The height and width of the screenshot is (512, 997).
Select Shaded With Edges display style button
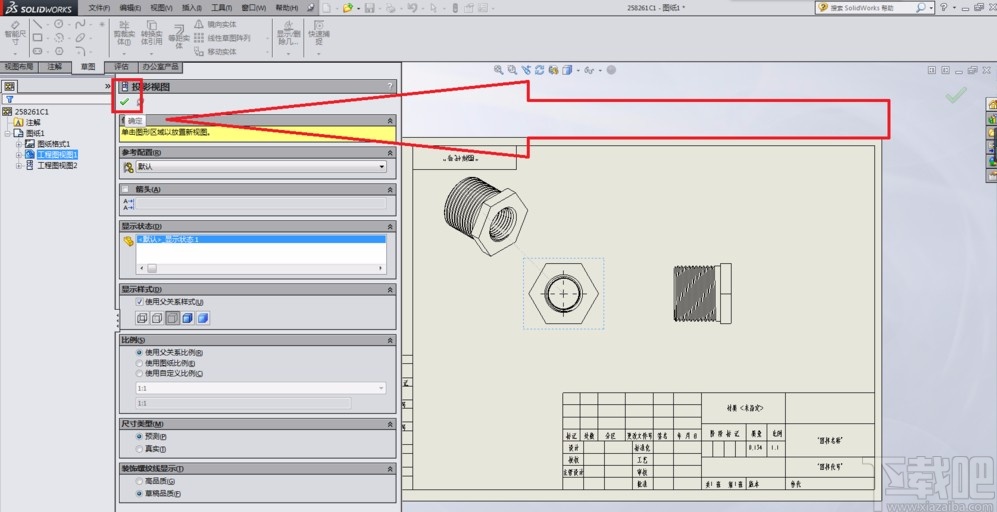click(188, 318)
